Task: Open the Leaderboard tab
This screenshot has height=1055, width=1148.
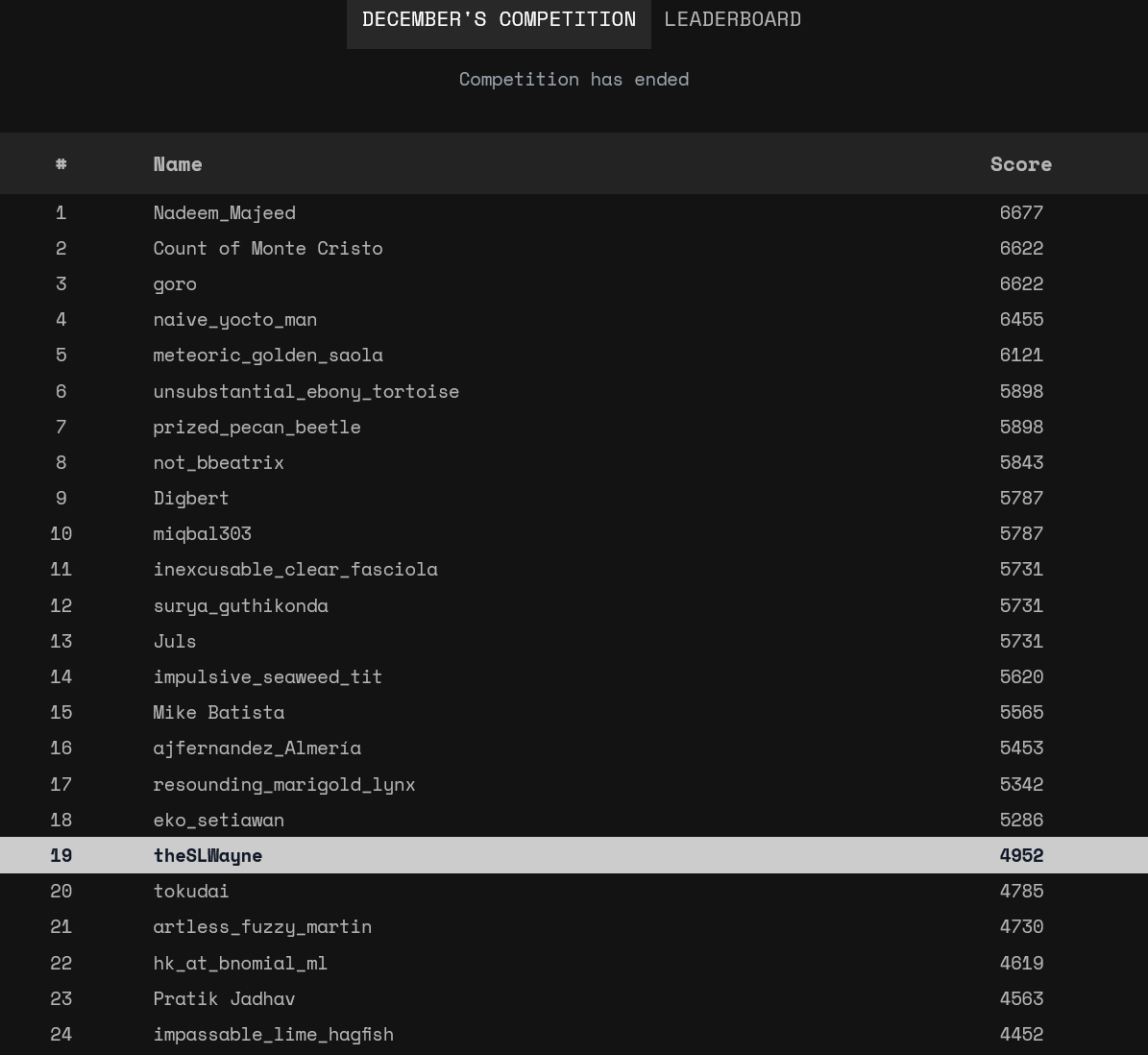Action: pyautogui.click(x=732, y=20)
